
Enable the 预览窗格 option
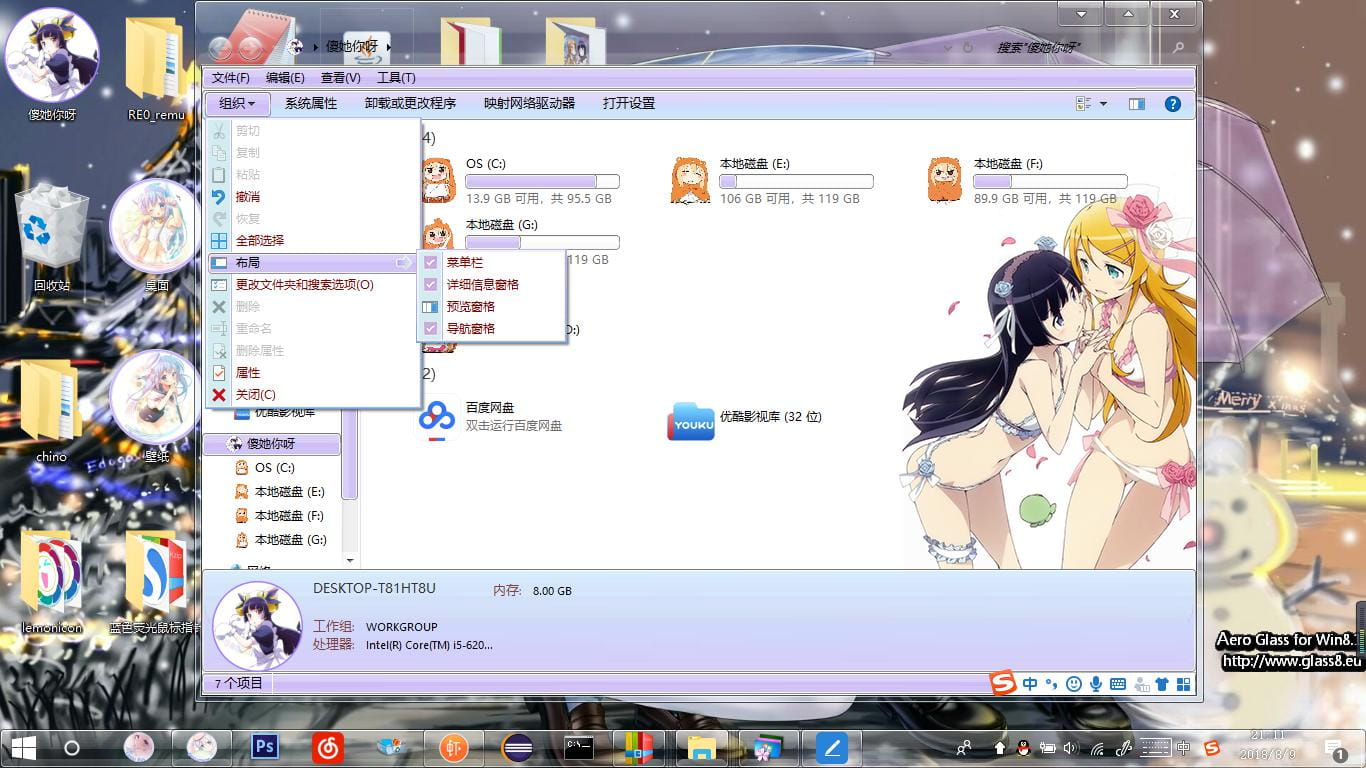(x=470, y=306)
